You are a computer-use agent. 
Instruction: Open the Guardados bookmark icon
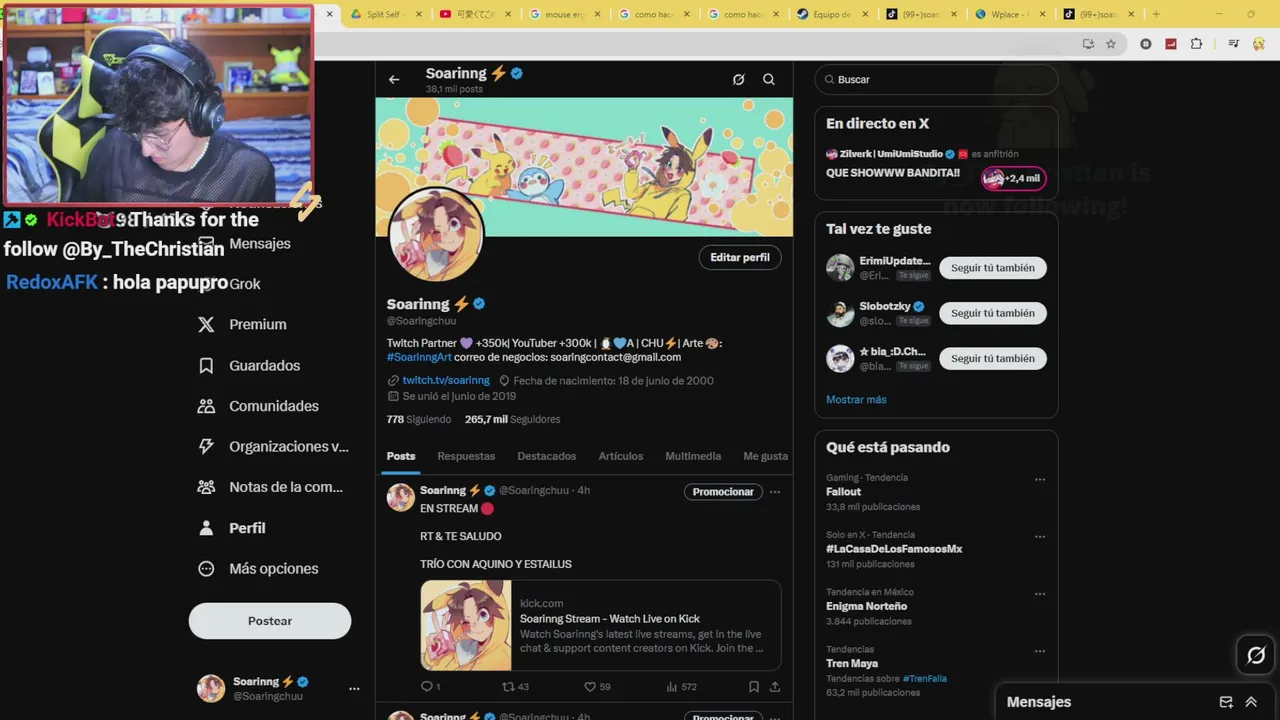pyautogui.click(x=206, y=366)
